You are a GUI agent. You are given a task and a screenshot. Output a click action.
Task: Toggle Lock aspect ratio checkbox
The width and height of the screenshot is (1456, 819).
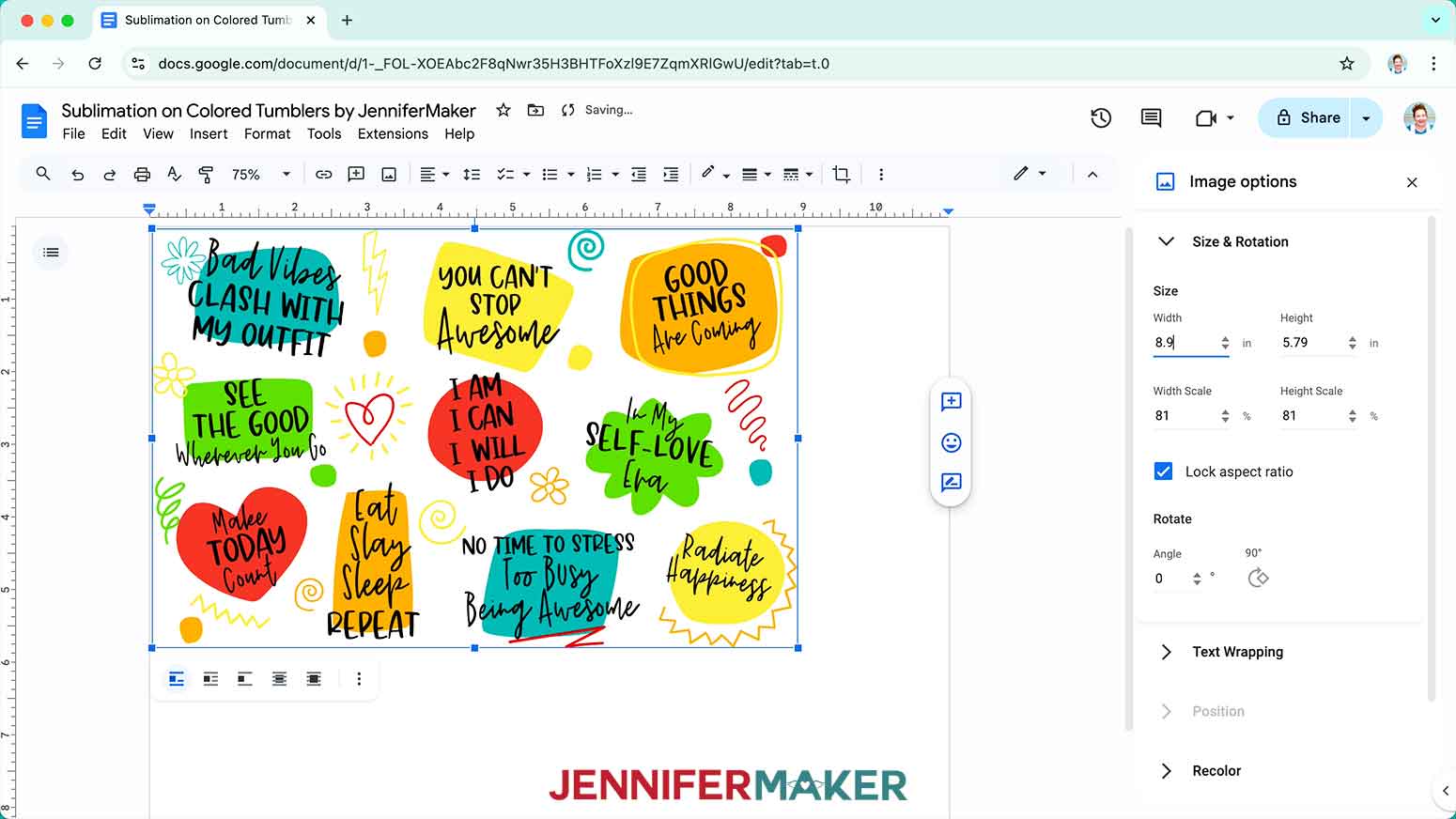pyautogui.click(x=1163, y=471)
